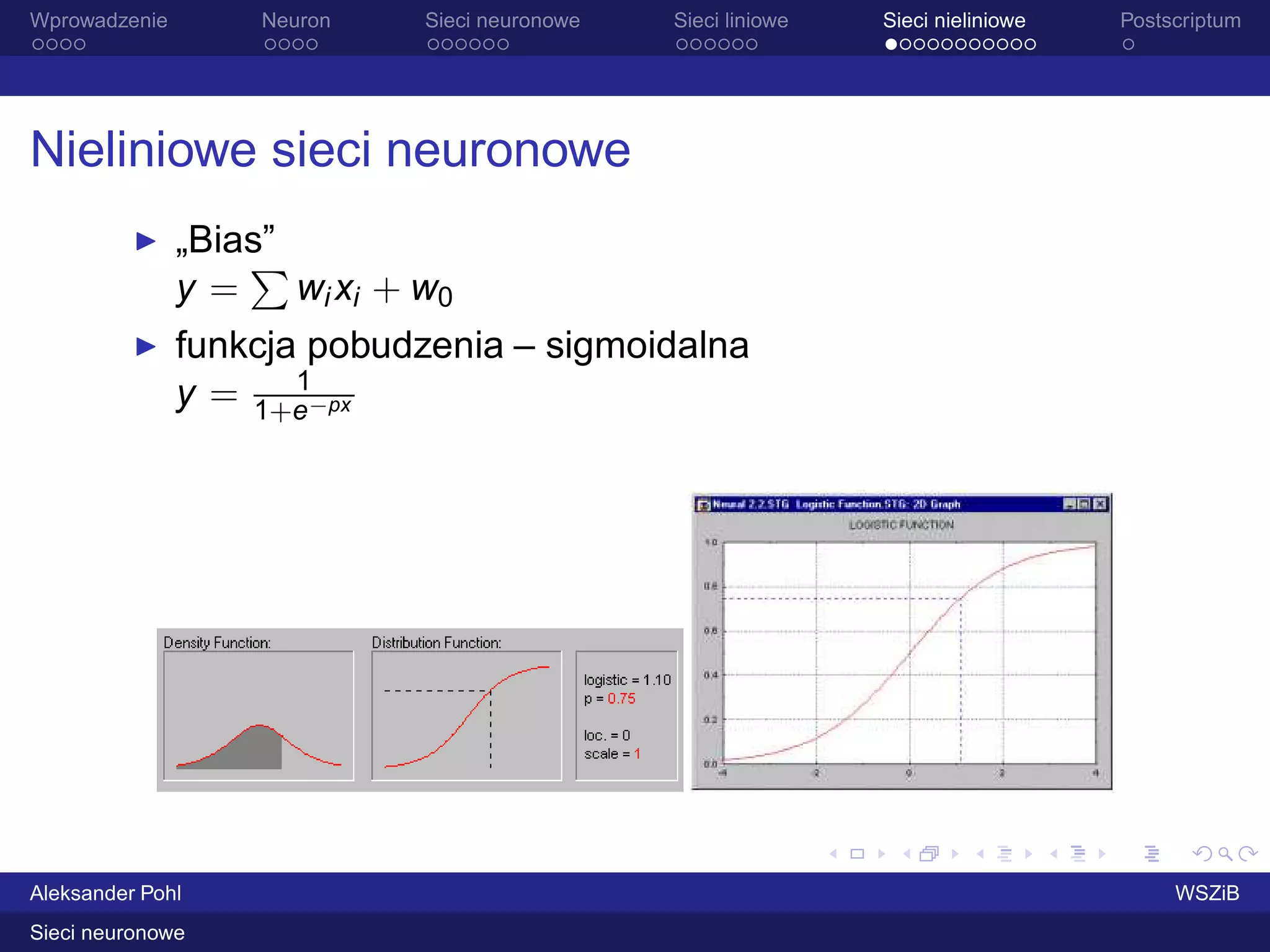Click the funkcja pobudzenia – sigmoidalna bullet
Viewport: 1270px width, 952px height.
coord(462,346)
